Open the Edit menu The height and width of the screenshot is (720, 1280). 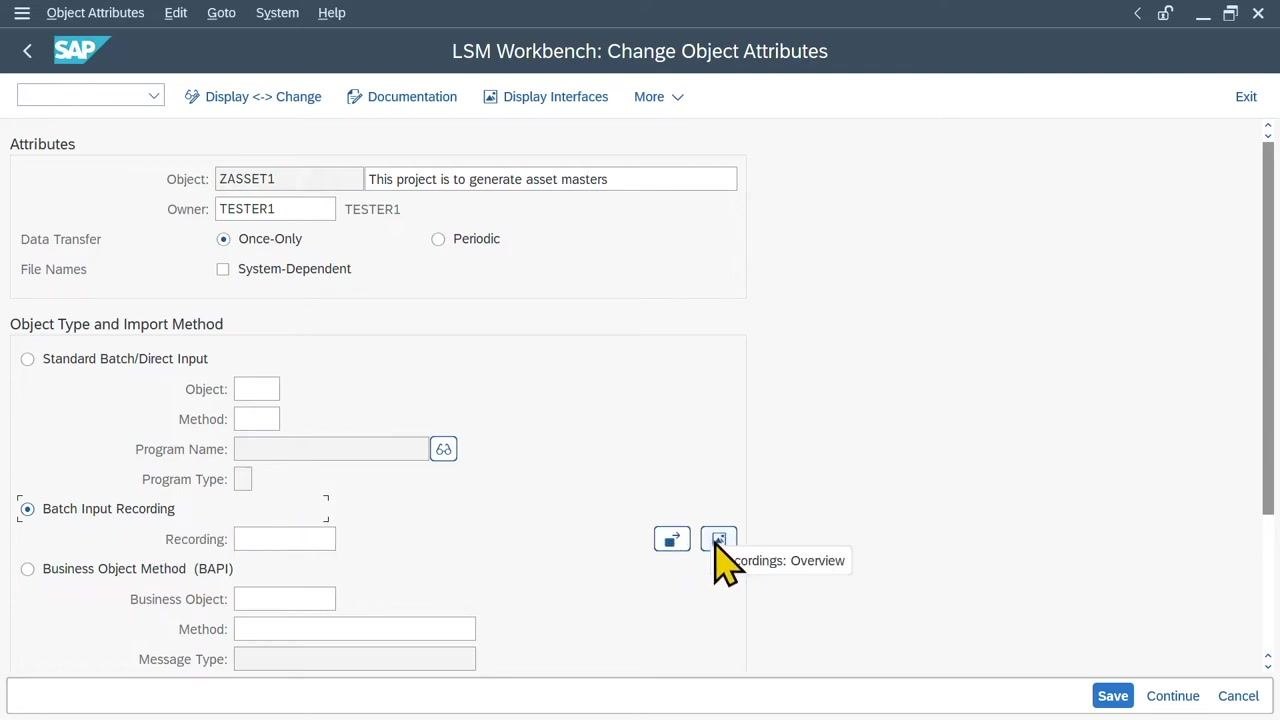tap(176, 13)
